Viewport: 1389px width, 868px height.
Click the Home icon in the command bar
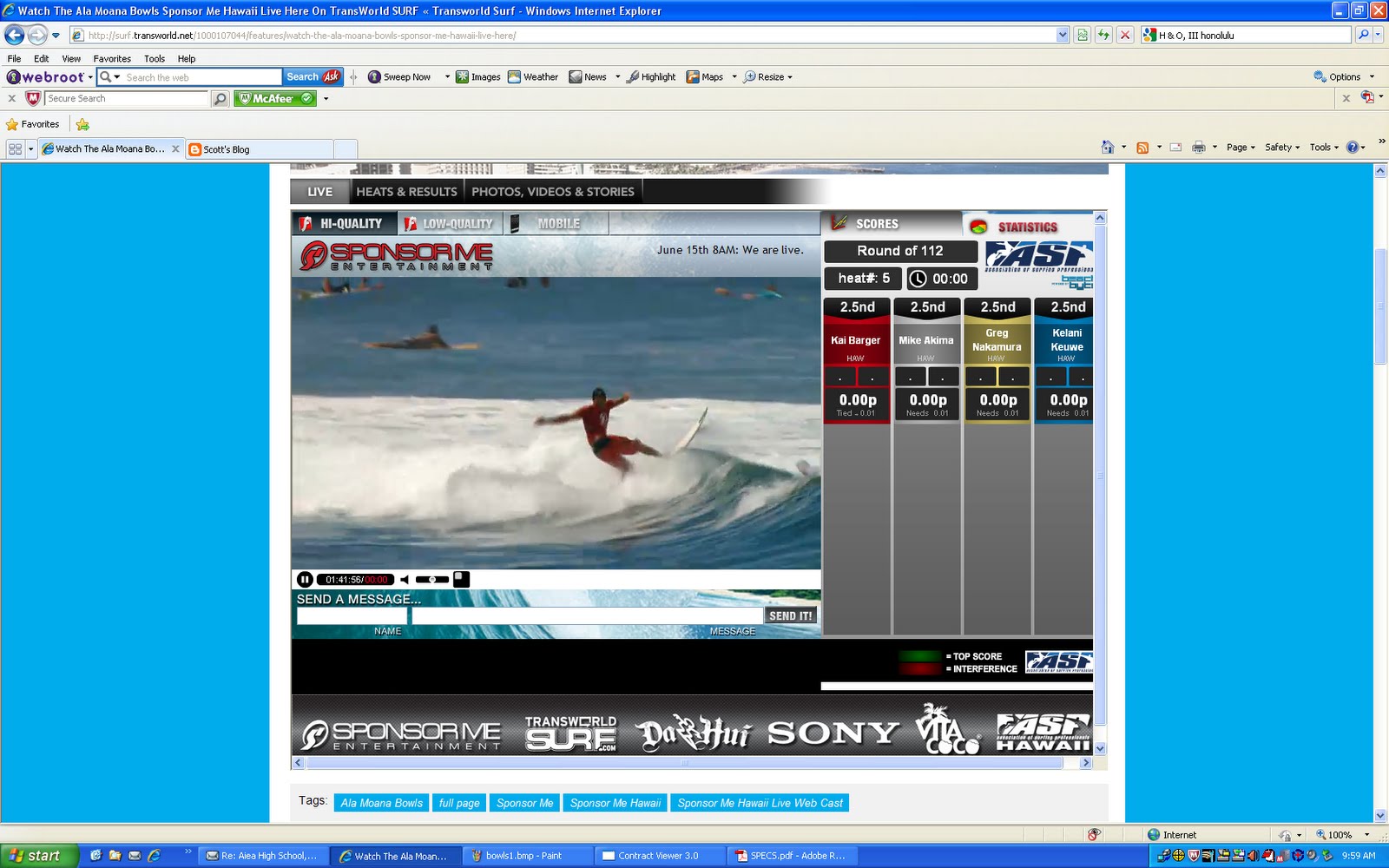1107,148
